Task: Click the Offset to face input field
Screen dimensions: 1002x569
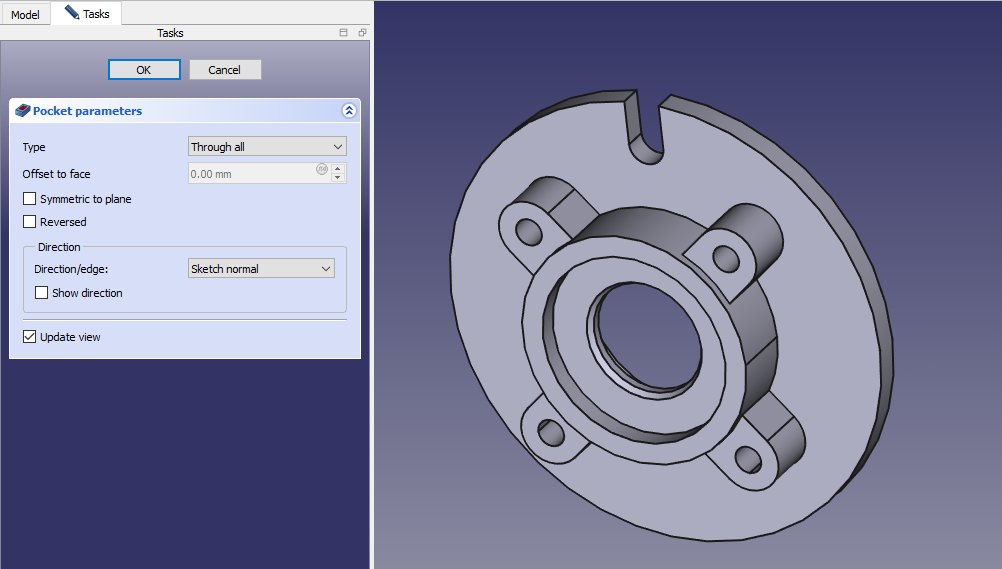Action: coord(252,174)
